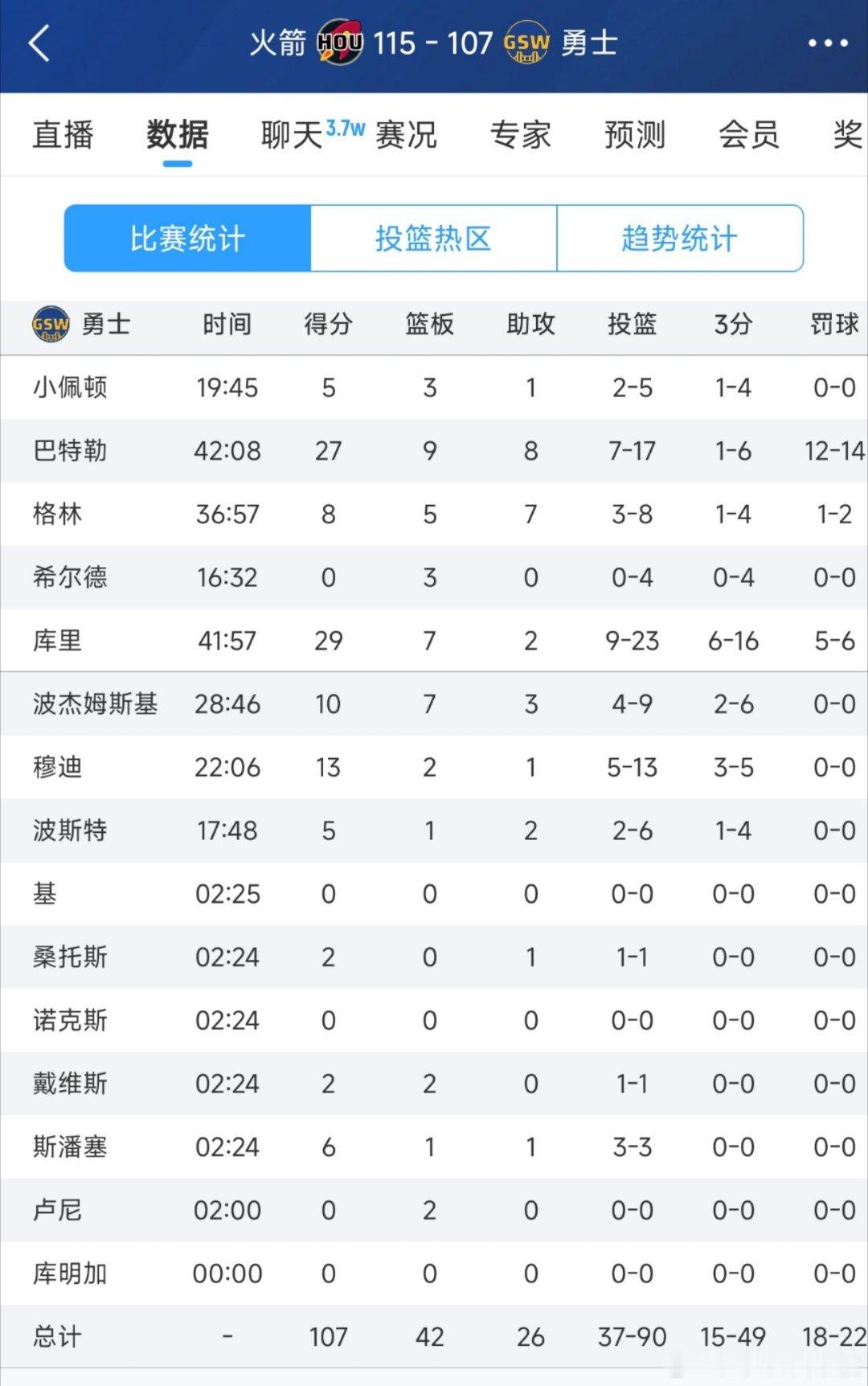Go to the 专家 tab
The image size is (868, 1386).
click(521, 134)
